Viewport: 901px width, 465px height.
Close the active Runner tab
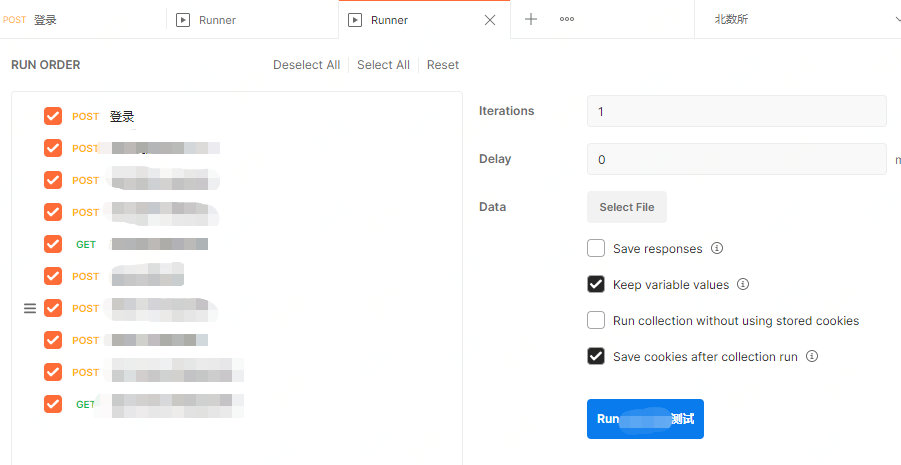click(490, 20)
